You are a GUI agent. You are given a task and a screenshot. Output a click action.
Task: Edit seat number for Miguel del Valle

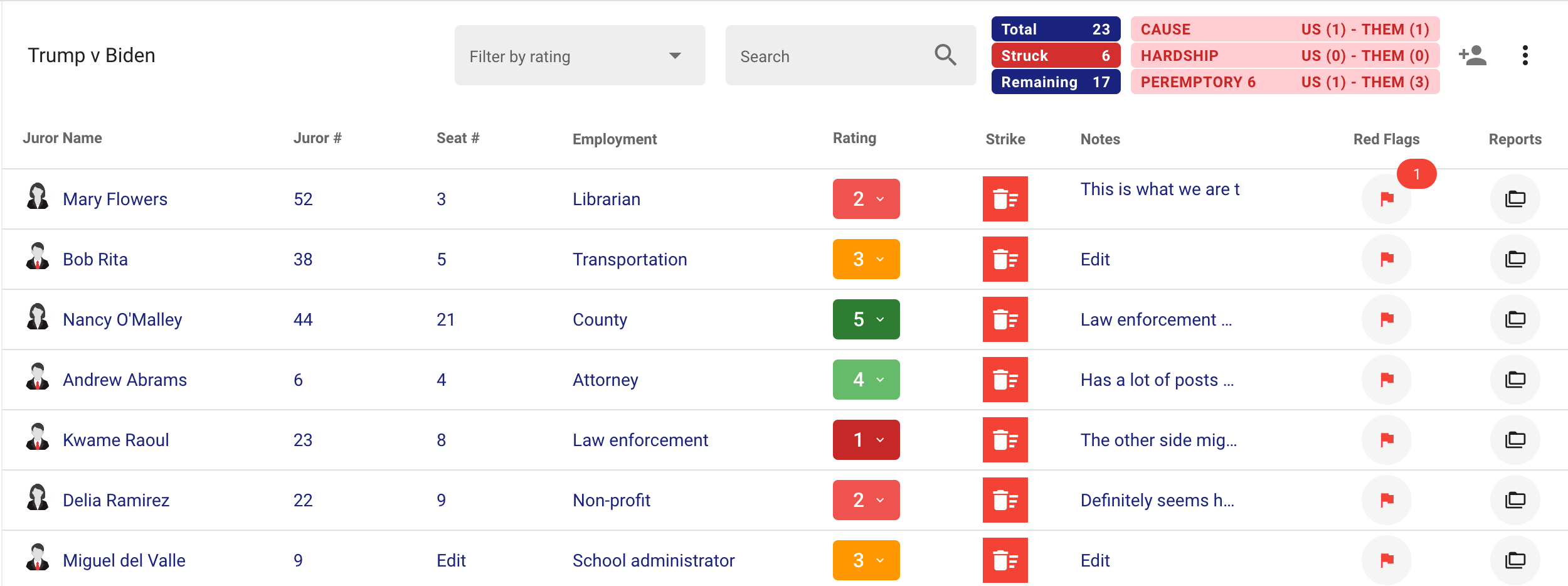[451, 560]
